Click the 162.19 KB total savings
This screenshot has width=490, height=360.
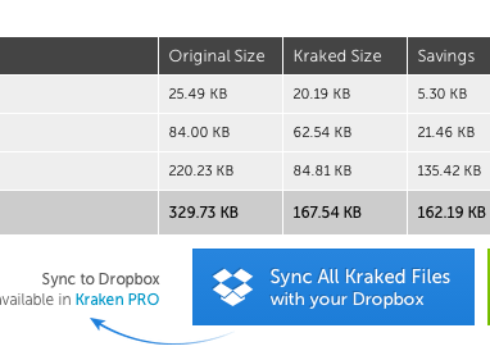(449, 212)
